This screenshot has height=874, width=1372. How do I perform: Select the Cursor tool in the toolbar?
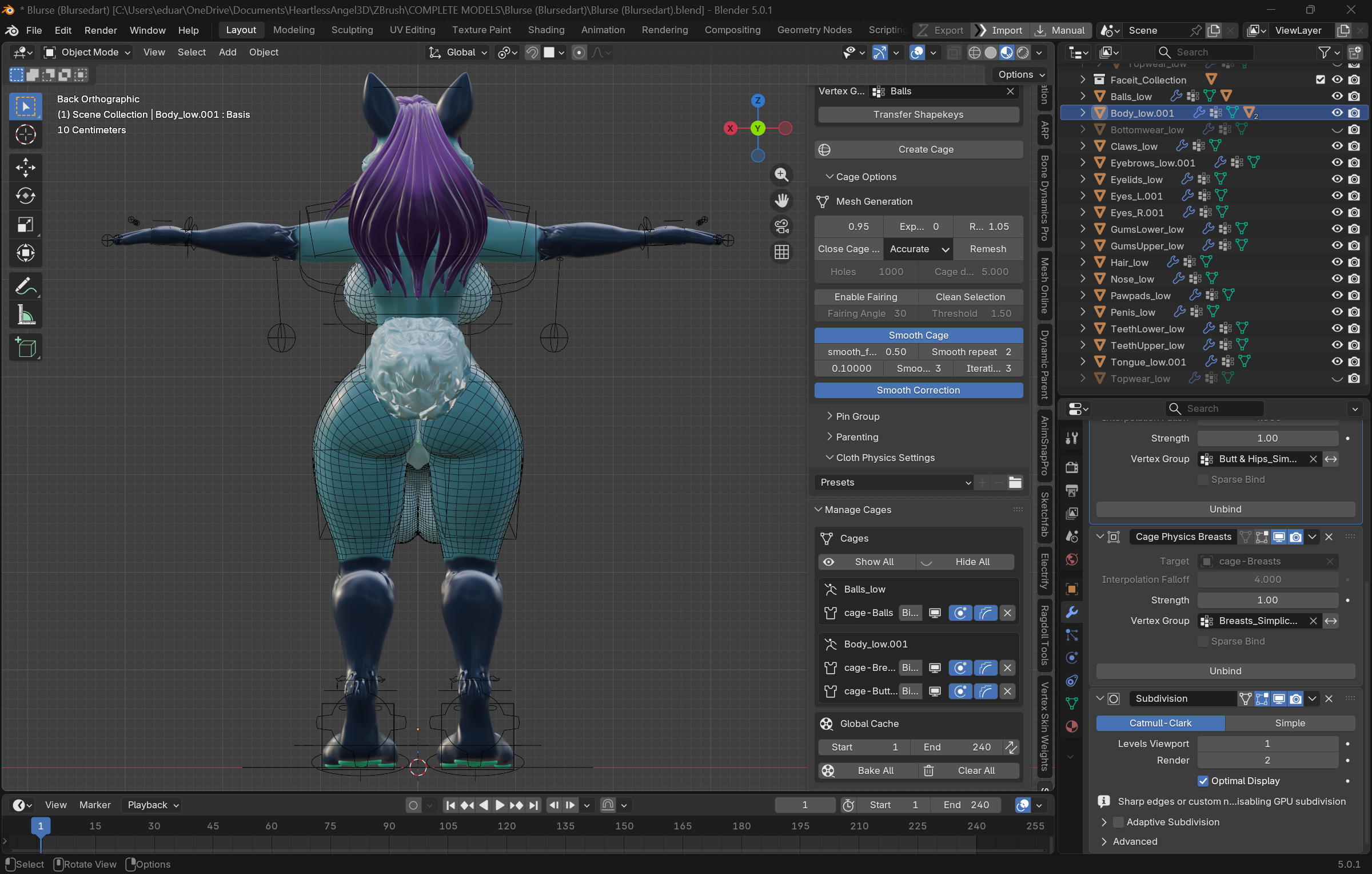(26, 135)
